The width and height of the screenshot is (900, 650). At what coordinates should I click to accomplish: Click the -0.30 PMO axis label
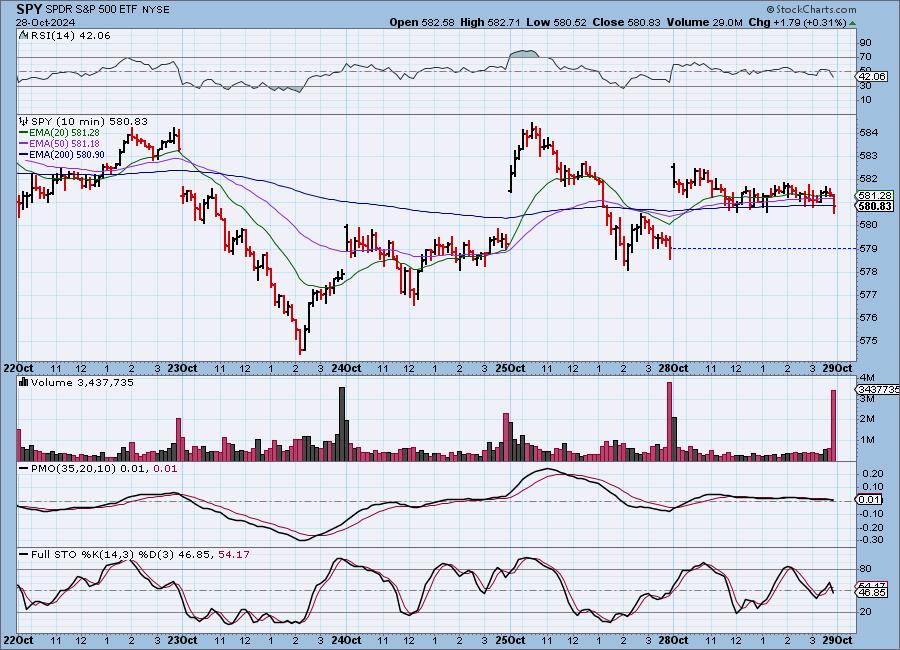871,540
